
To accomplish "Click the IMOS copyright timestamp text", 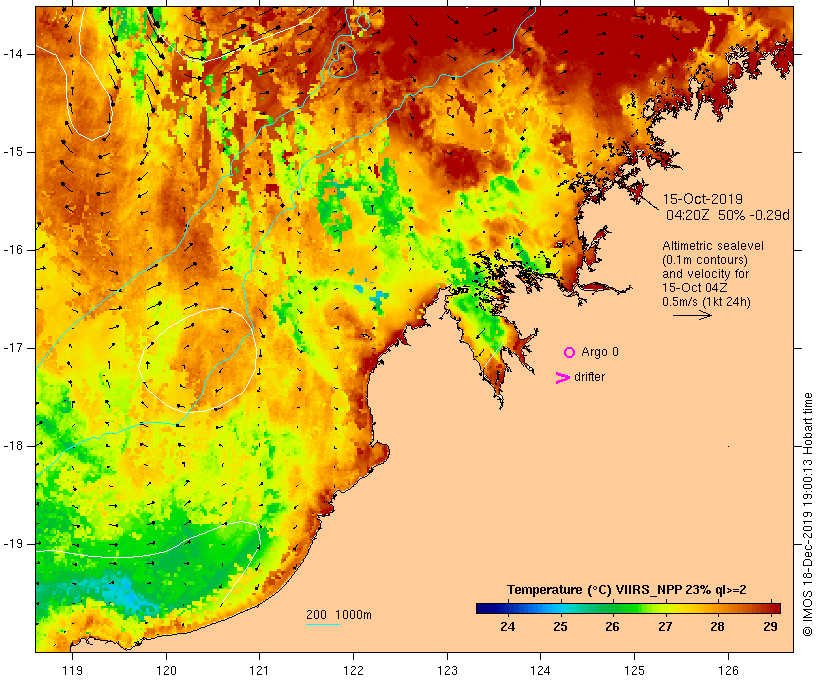I will point(807,515).
